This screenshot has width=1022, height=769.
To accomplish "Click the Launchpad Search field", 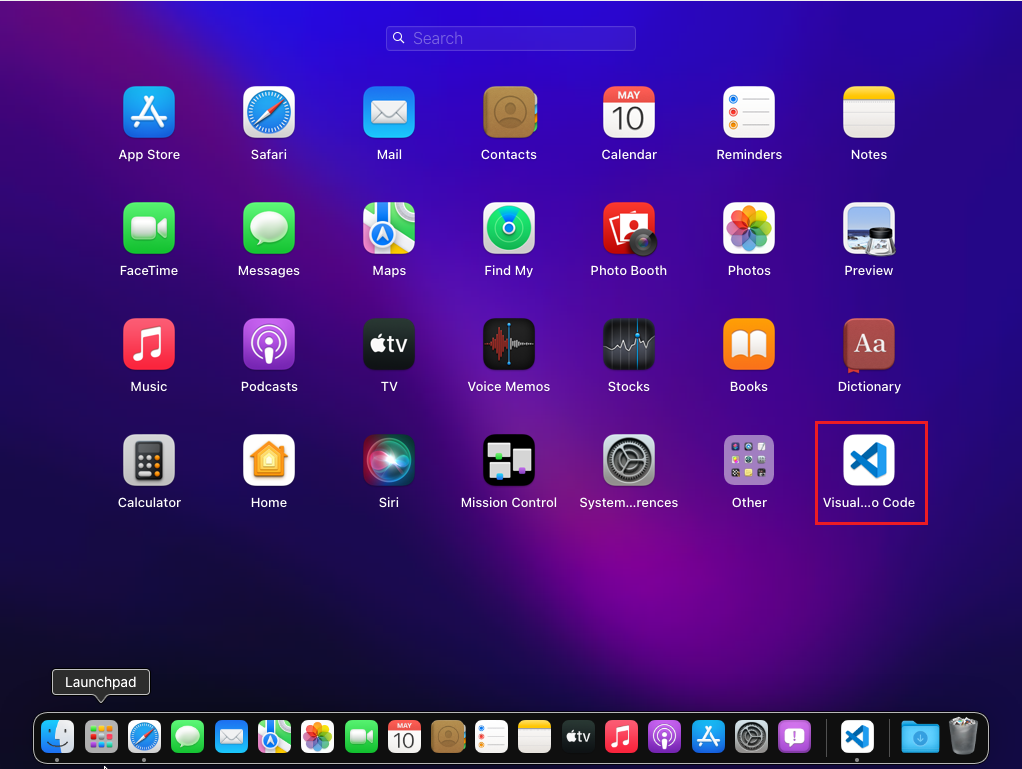I will coord(511,38).
